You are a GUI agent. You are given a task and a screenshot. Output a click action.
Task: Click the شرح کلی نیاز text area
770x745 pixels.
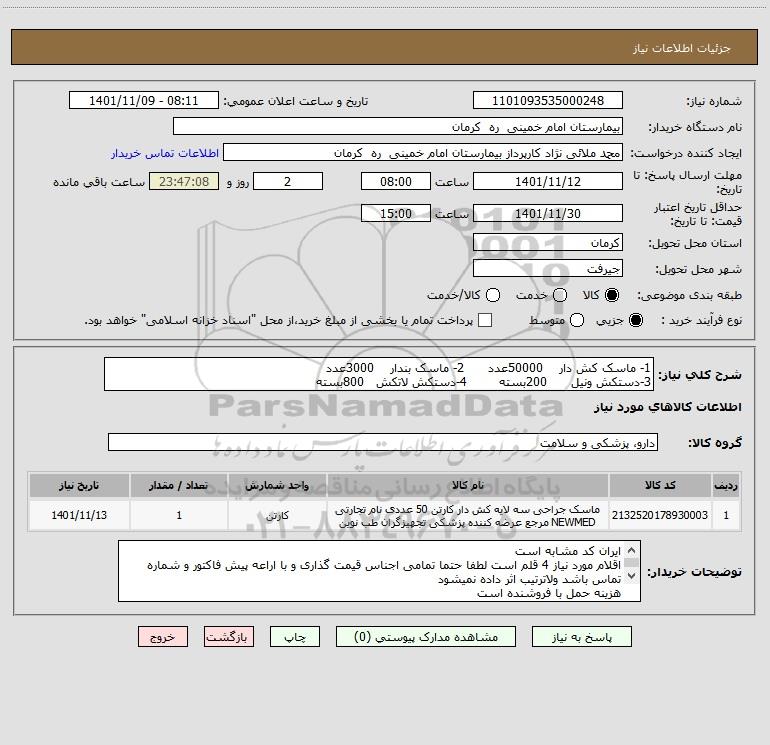pyautogui.click(x=379, y=374)
